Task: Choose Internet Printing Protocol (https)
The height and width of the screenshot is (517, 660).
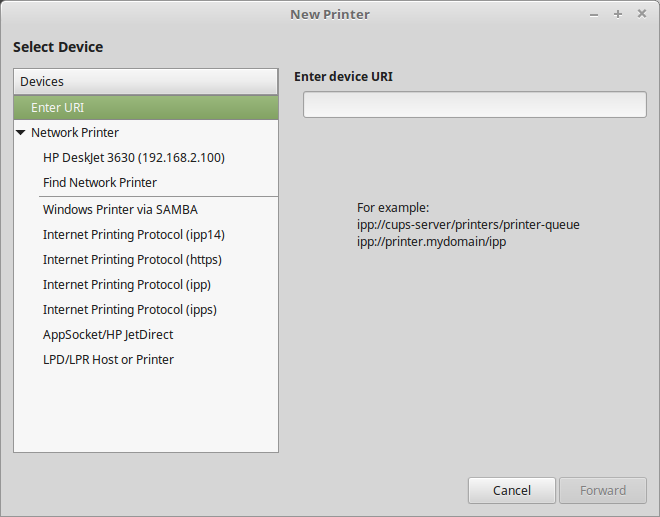Action: (x=132, y=260)
